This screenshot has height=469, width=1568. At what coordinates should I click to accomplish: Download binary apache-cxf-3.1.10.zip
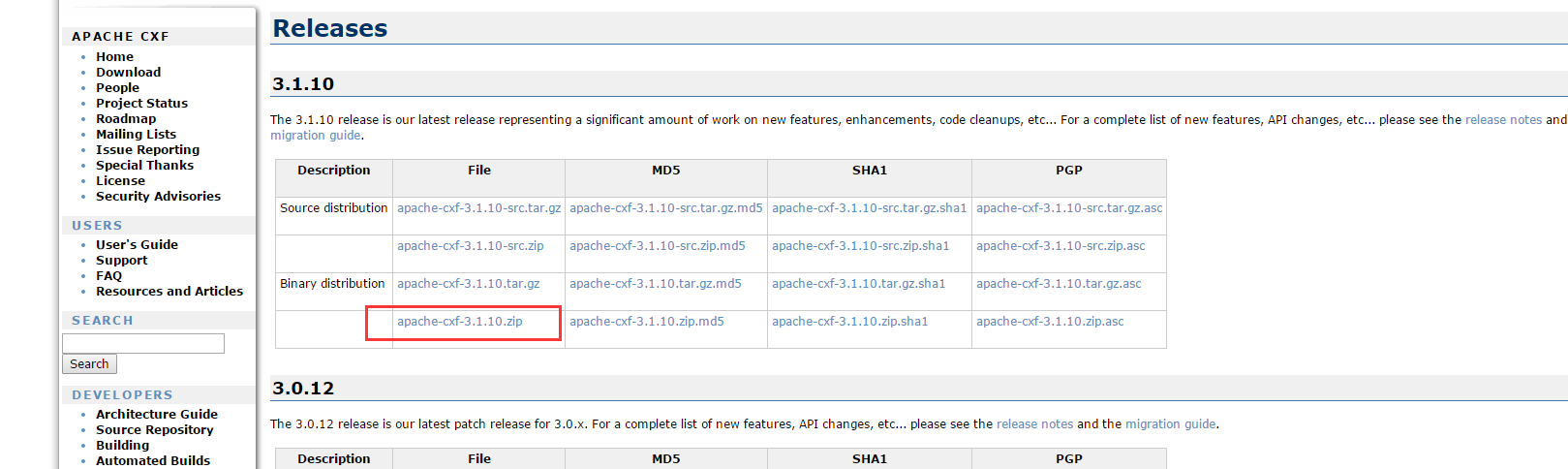coord(459,322)
